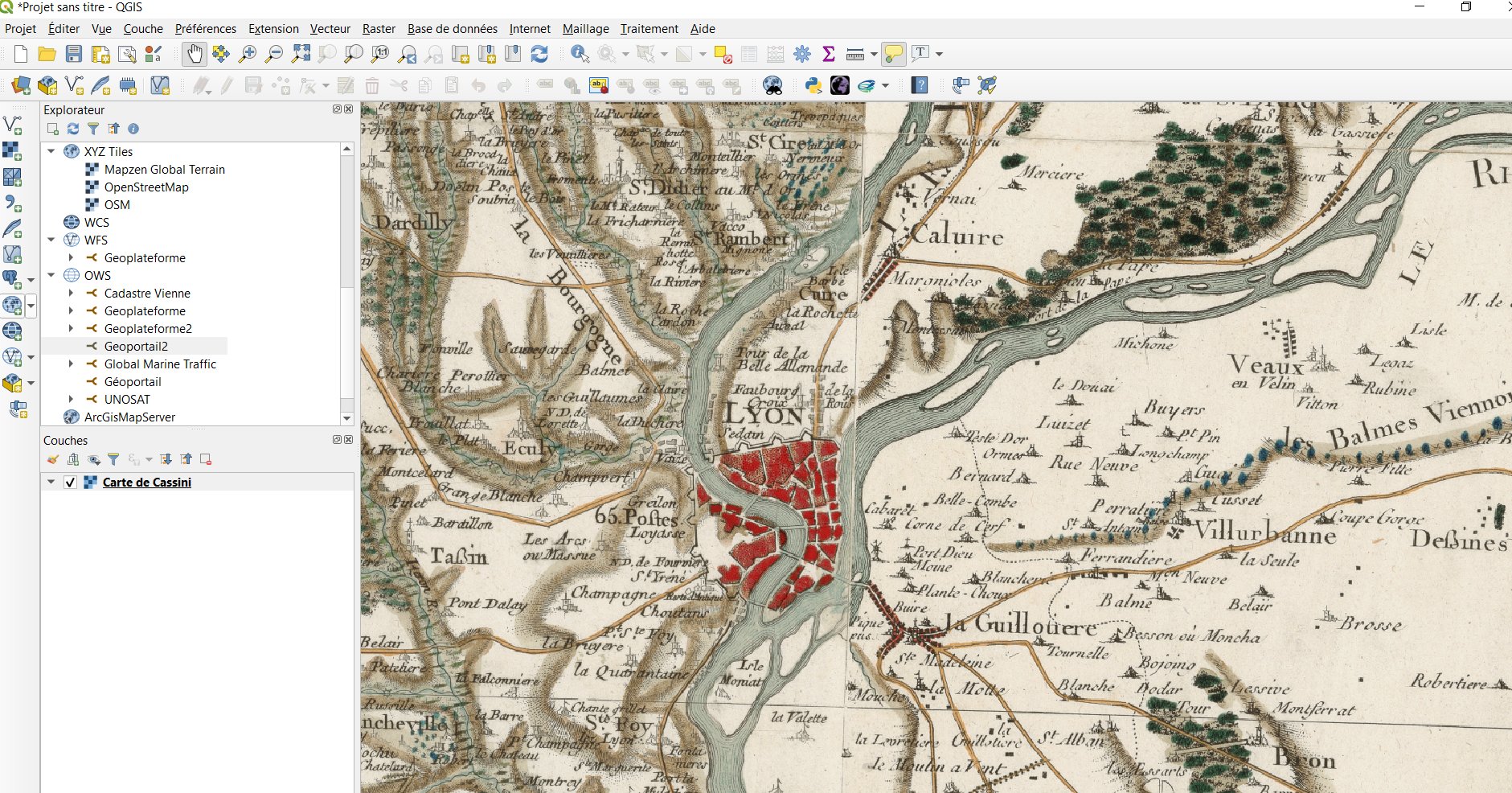Select the Zoom In magnifier tool
Screen dimensions: 1512x793
coord(248,54)
